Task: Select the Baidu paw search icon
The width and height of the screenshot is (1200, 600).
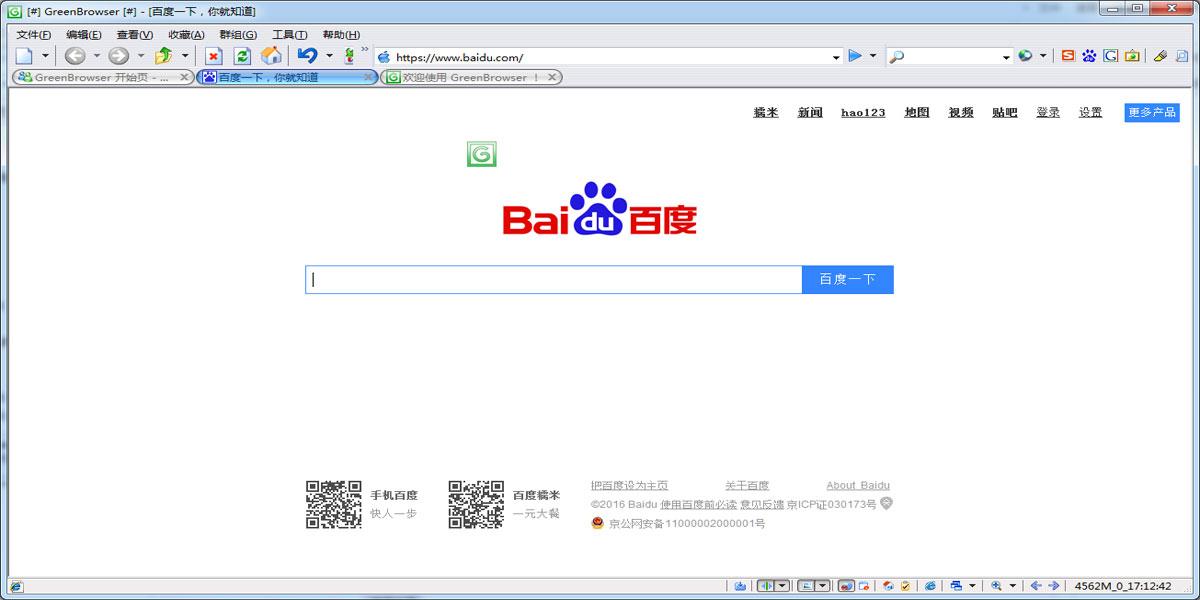Action: pyautogui.click(x=1089, y=55)
